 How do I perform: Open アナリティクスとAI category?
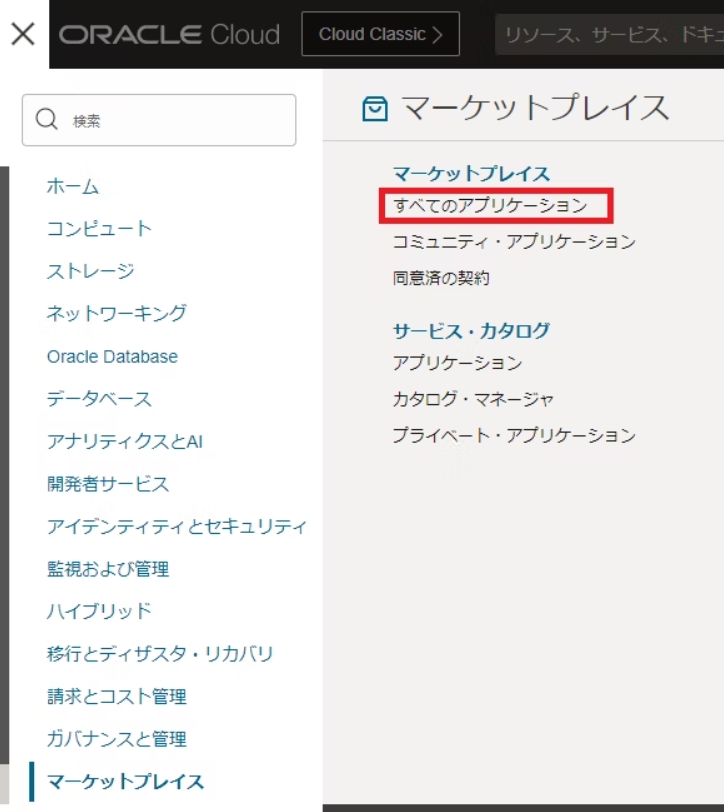click(124, 441)
